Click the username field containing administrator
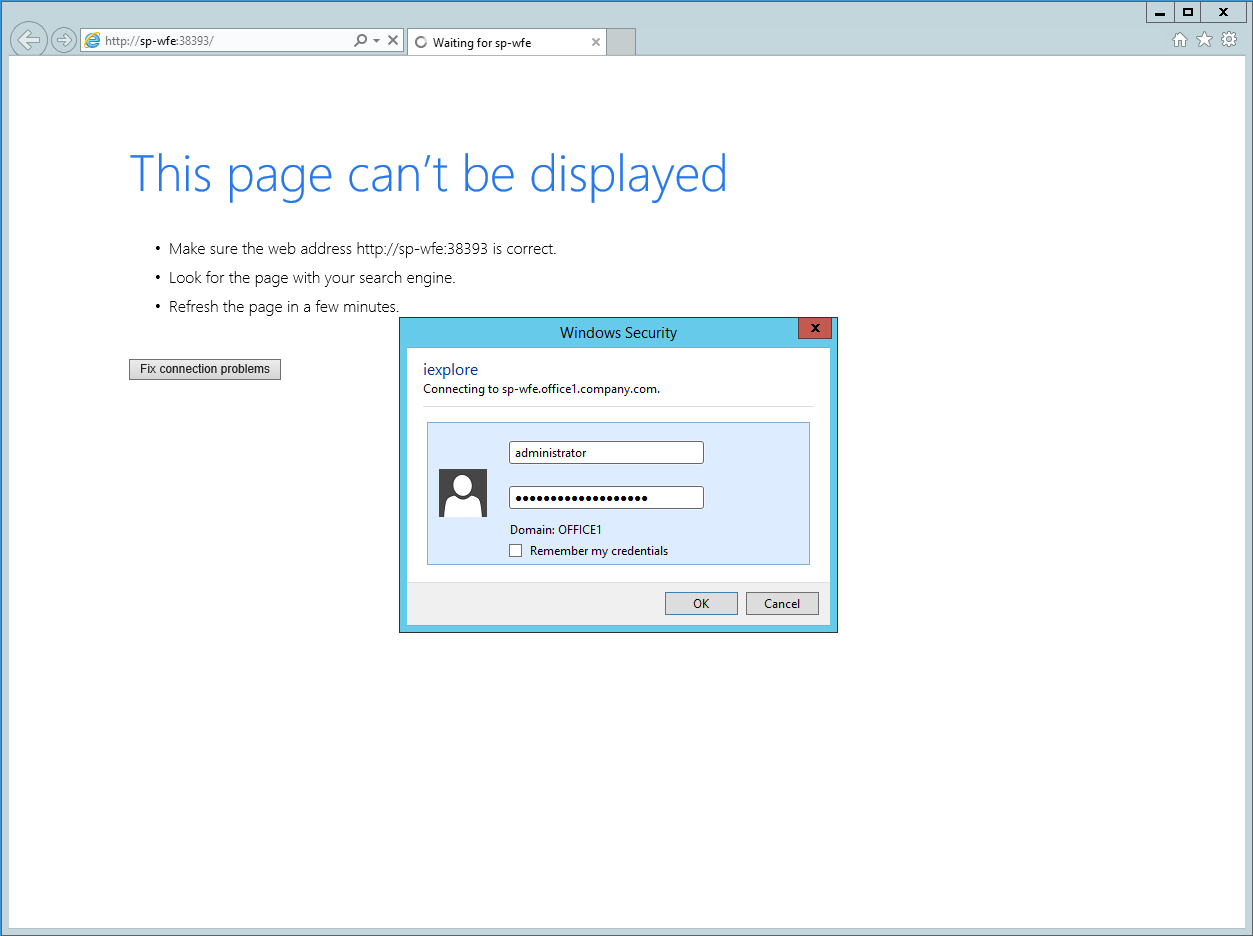Viewport: 1253px width, 936px height. [x=606, y=453]
